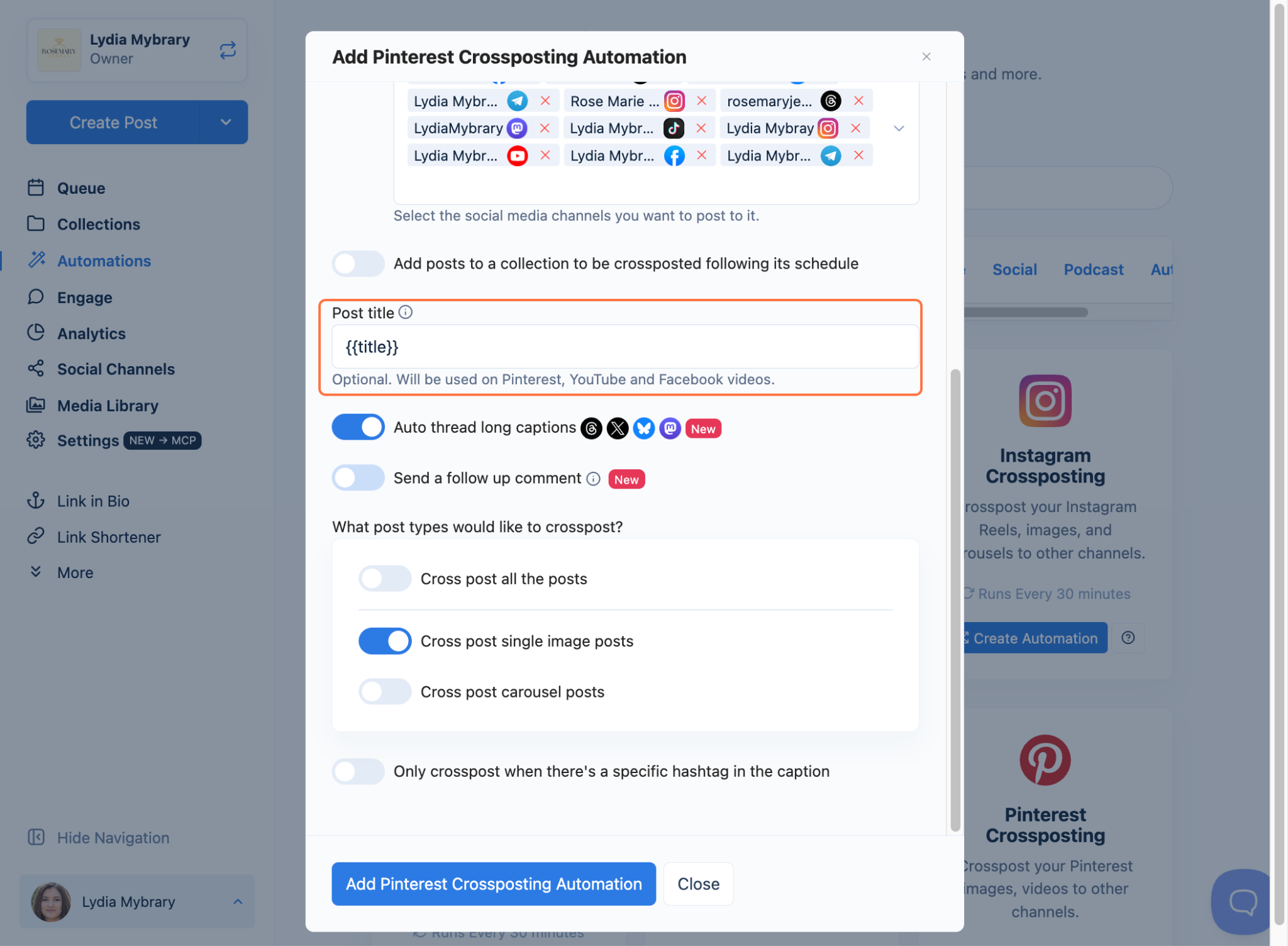The height and width of the screenshot is (946, 1288).
Task: Click the Rosemary workspace logo thumbnail
Action: point(59,50)
